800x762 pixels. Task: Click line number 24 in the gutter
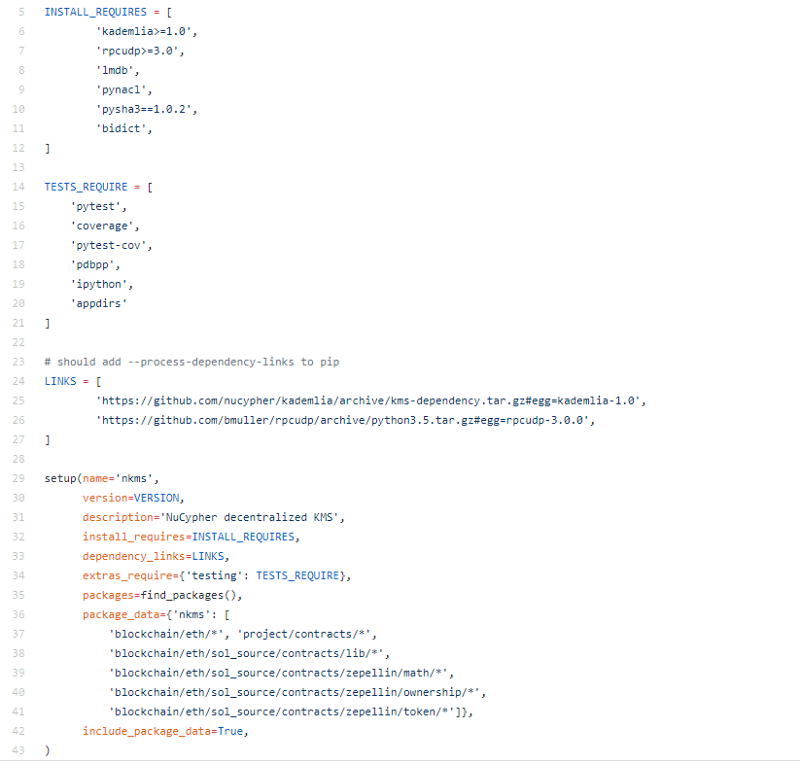coord(18,381)
